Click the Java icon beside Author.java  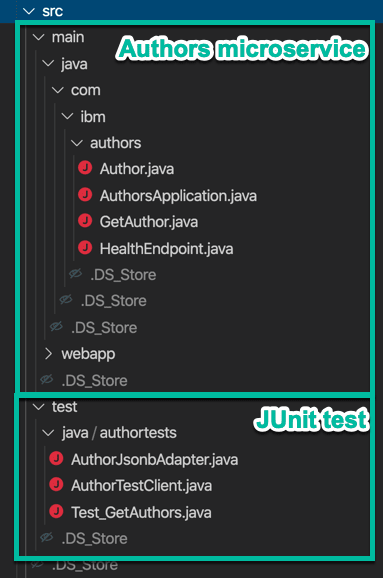[x=85, y=168]
